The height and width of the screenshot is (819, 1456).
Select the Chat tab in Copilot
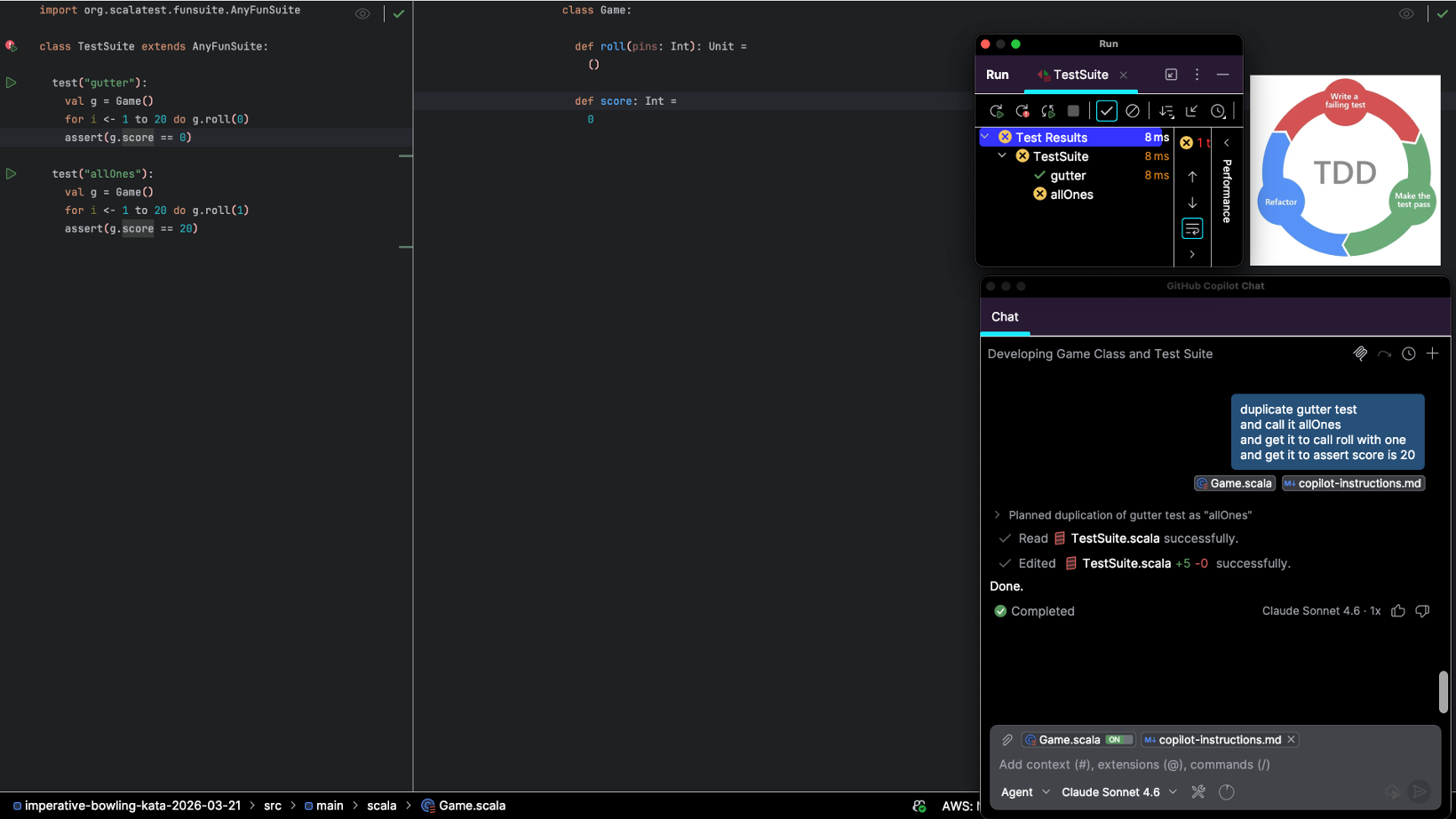1005,317
